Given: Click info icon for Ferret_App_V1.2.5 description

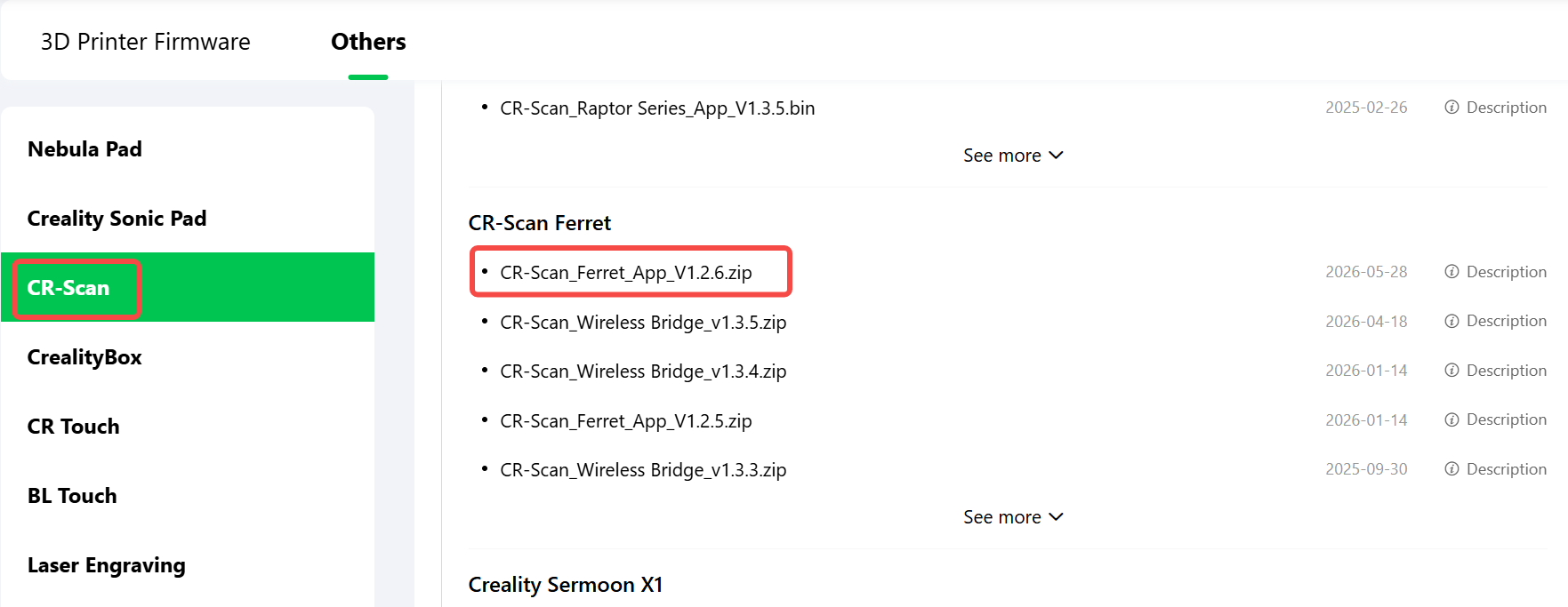Looking at the screenshot, I should pos(1451,419).
